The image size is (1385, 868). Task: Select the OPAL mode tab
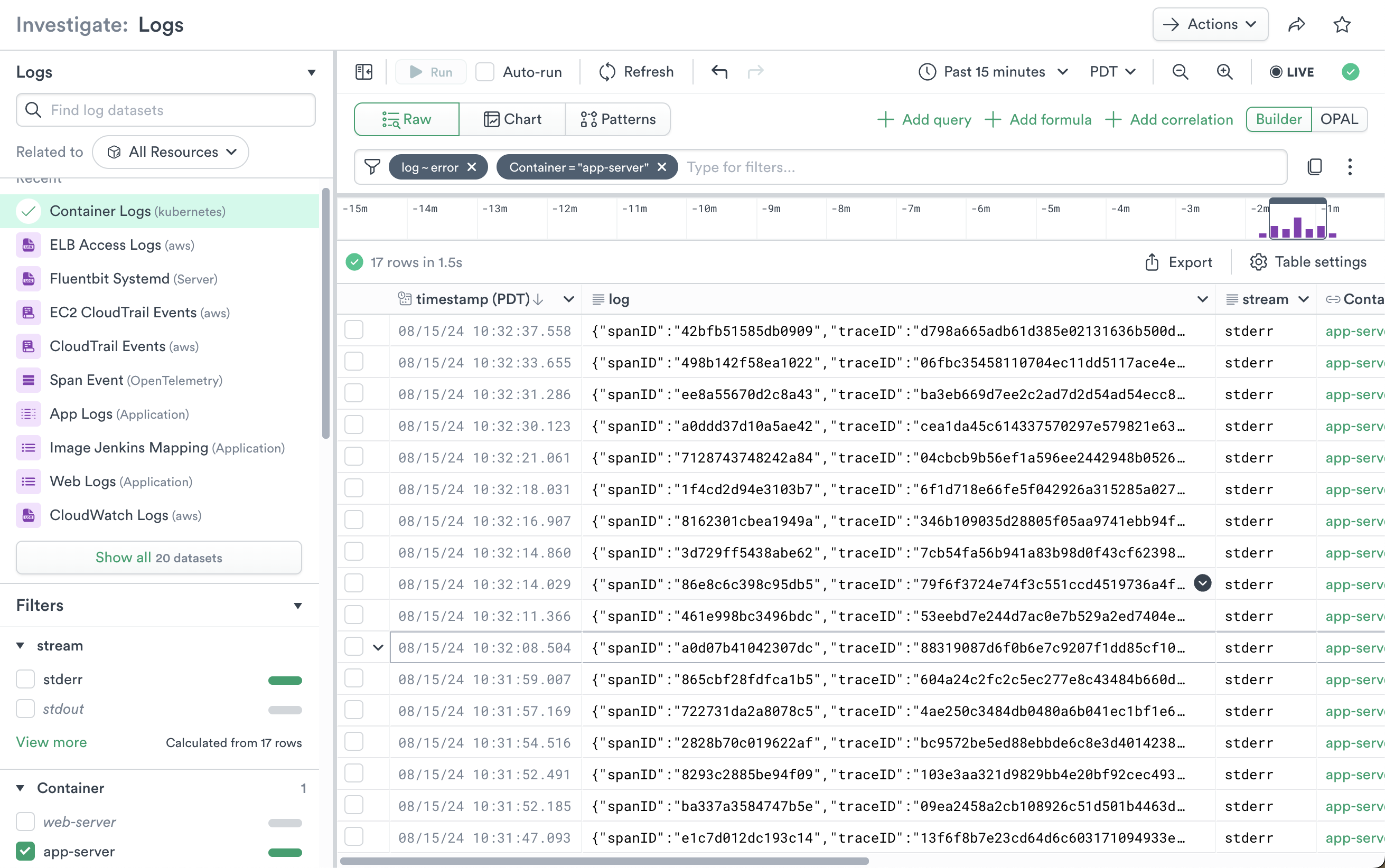(x=1339, y=119)
